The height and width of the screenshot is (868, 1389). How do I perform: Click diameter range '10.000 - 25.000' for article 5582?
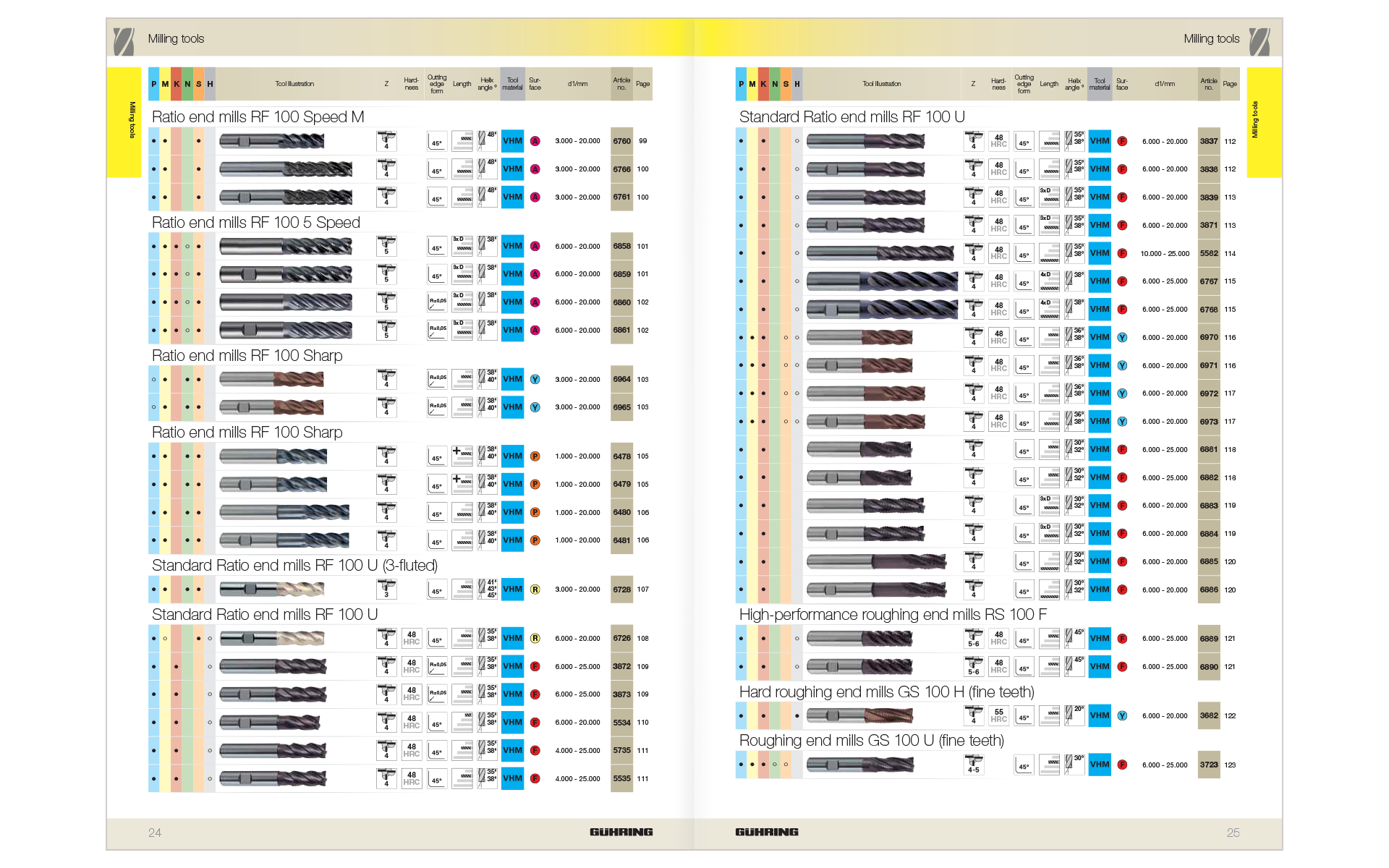click(x=1165, y=254)
